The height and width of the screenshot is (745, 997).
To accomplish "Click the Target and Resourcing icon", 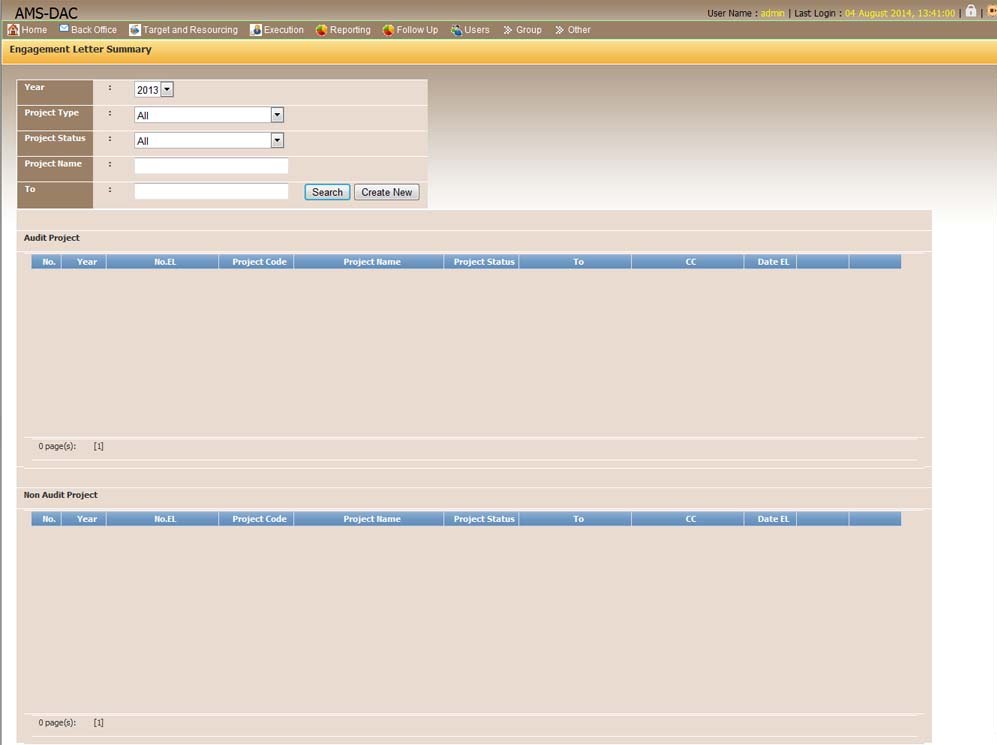I will tap(135, 30).
